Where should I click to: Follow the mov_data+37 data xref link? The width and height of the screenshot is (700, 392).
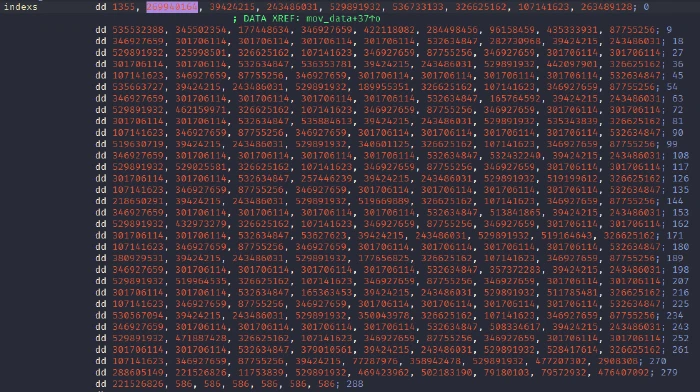(x=343, y=19)
